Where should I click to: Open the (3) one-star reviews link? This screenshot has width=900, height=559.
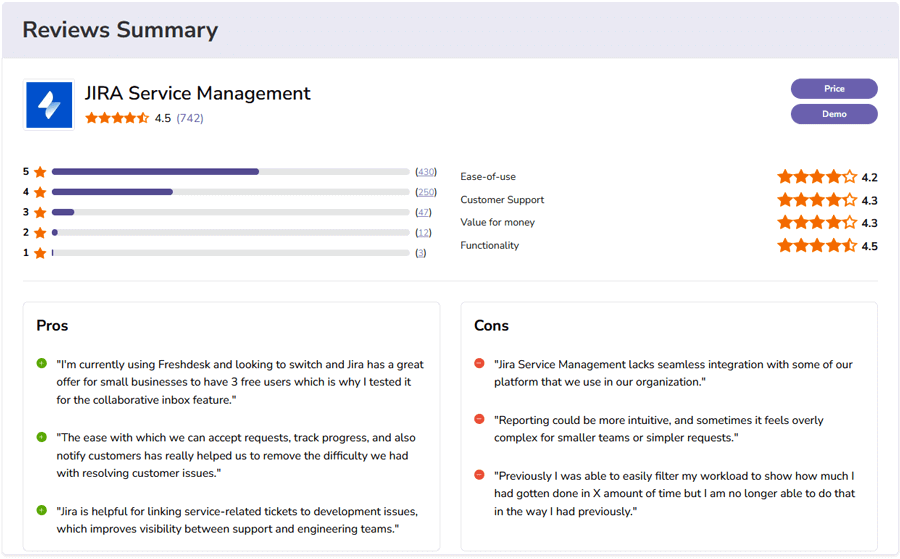click(421, 253)
